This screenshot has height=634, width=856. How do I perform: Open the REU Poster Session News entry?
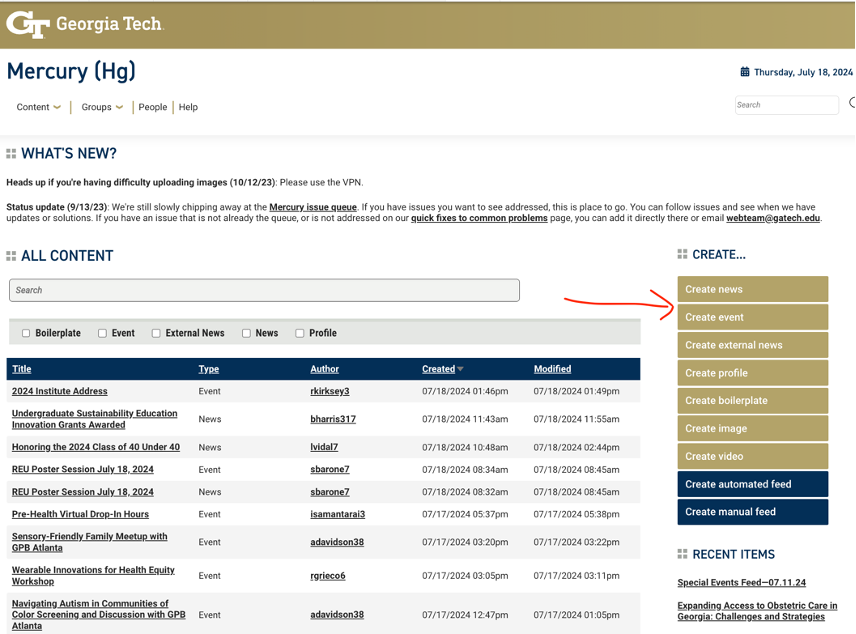pyautogui.click(x=82, y=491)
